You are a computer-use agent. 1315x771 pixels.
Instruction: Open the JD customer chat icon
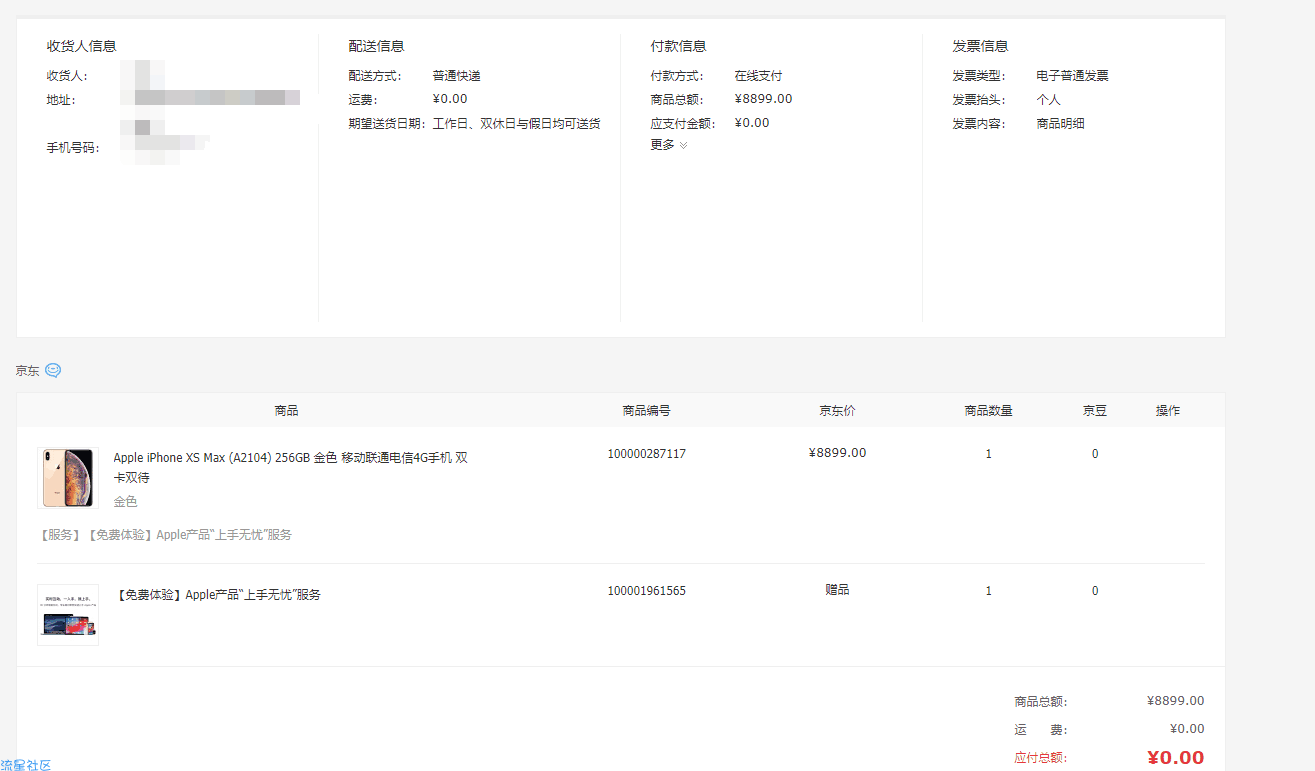pyautogui.click(x=53, y=370)
